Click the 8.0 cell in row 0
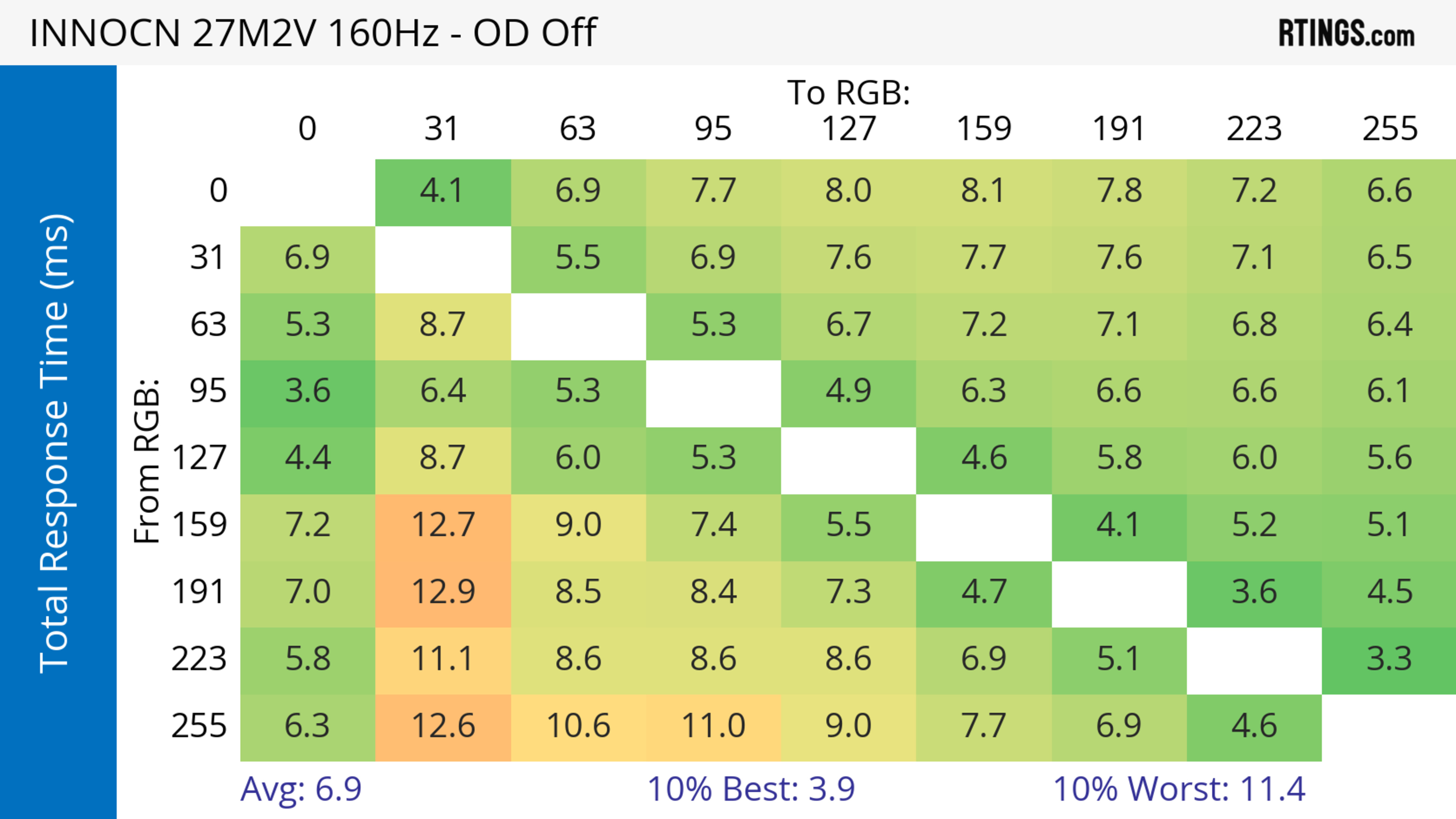The width and height of the screenshot is (1456, 819). [x=848, y=191]
